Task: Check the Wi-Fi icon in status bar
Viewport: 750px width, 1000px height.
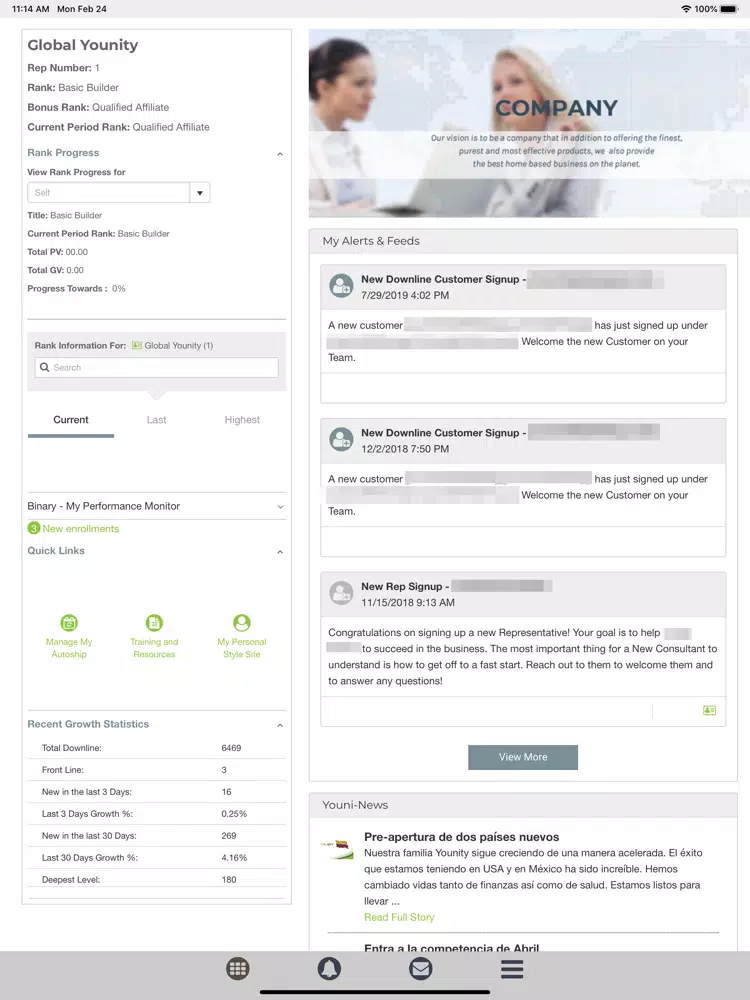Action: tap(686, 9)
